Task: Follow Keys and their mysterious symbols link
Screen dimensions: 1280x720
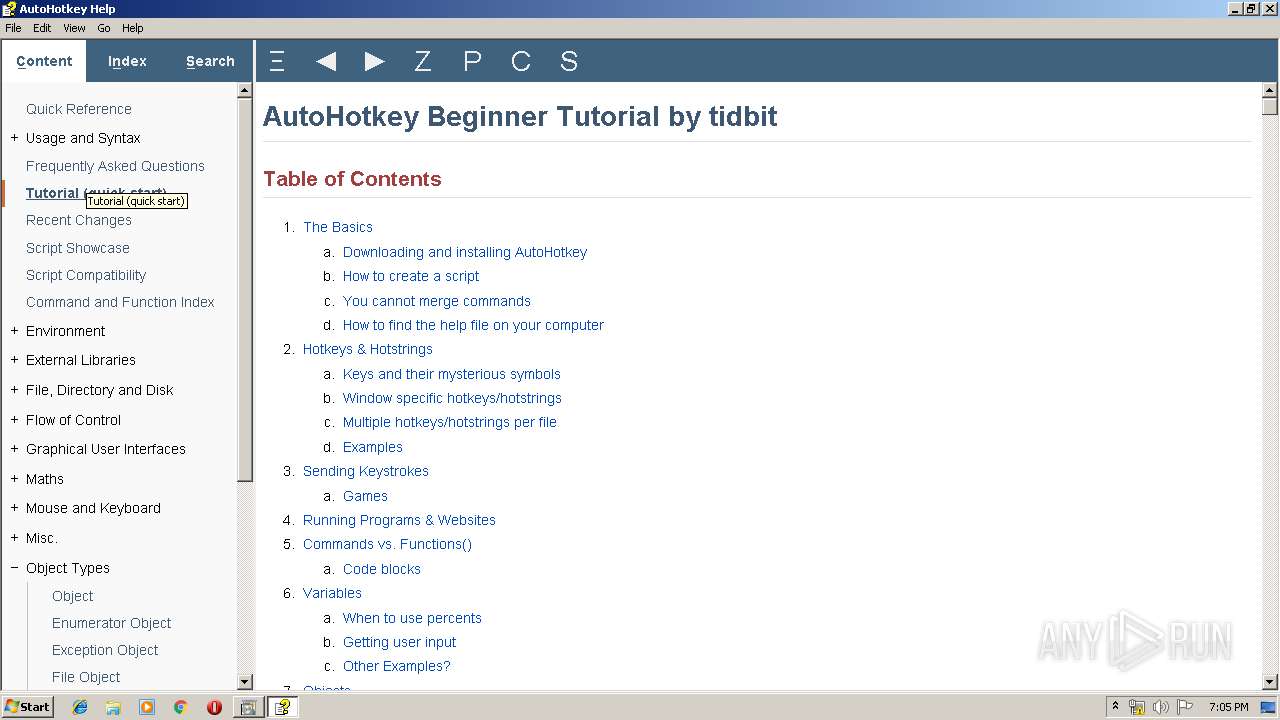Action: (x=452, y=374)
